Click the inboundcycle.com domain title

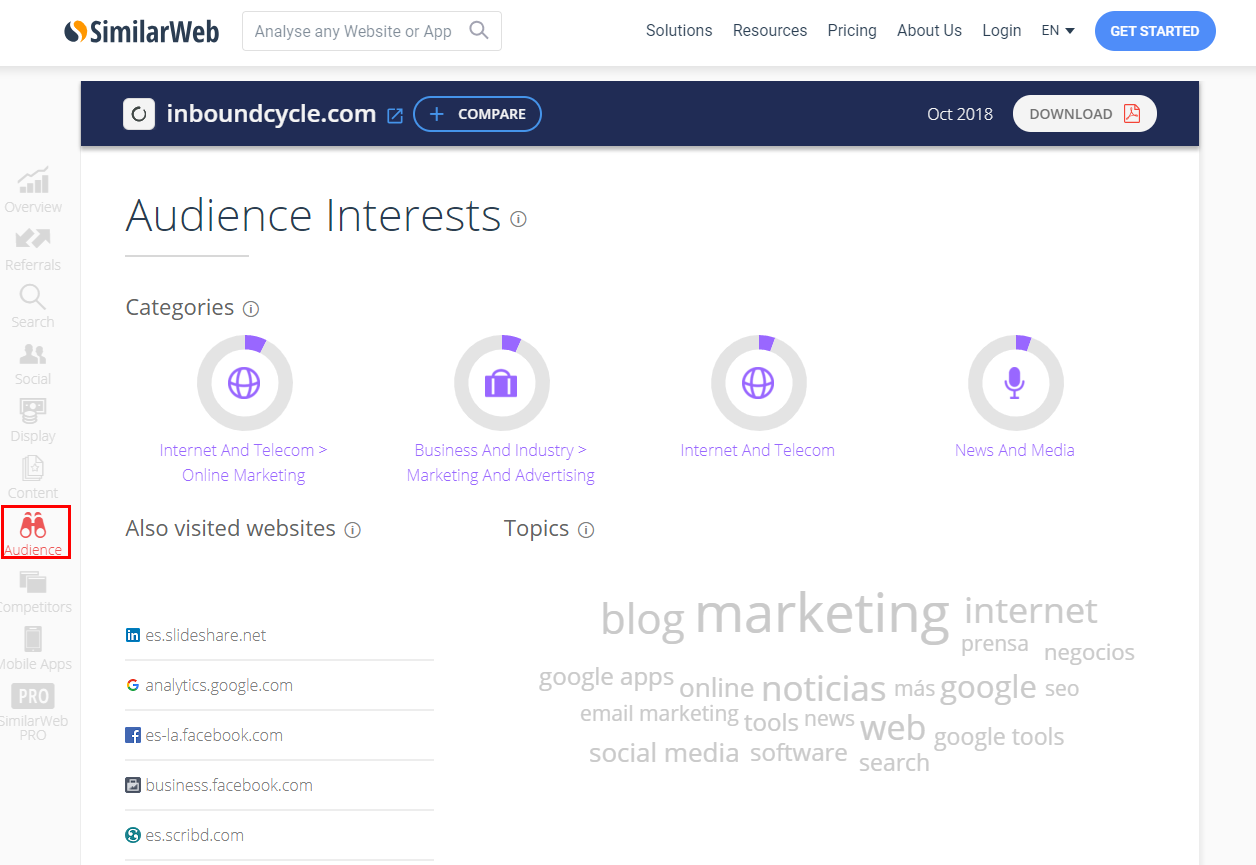(271, 114)
